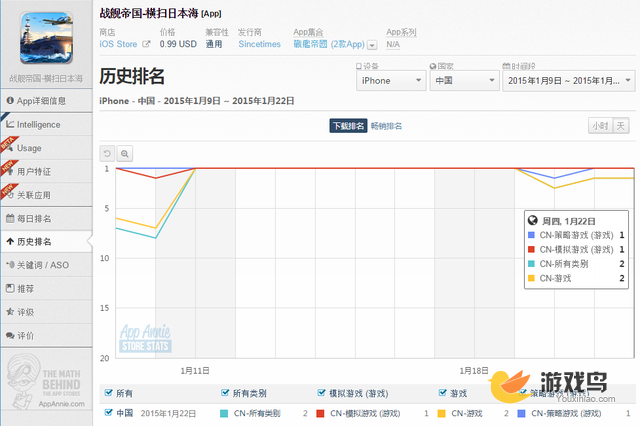Open the date range dropdown
The height and width of the screenshot is (426, 640).
[x=567, y=80]
